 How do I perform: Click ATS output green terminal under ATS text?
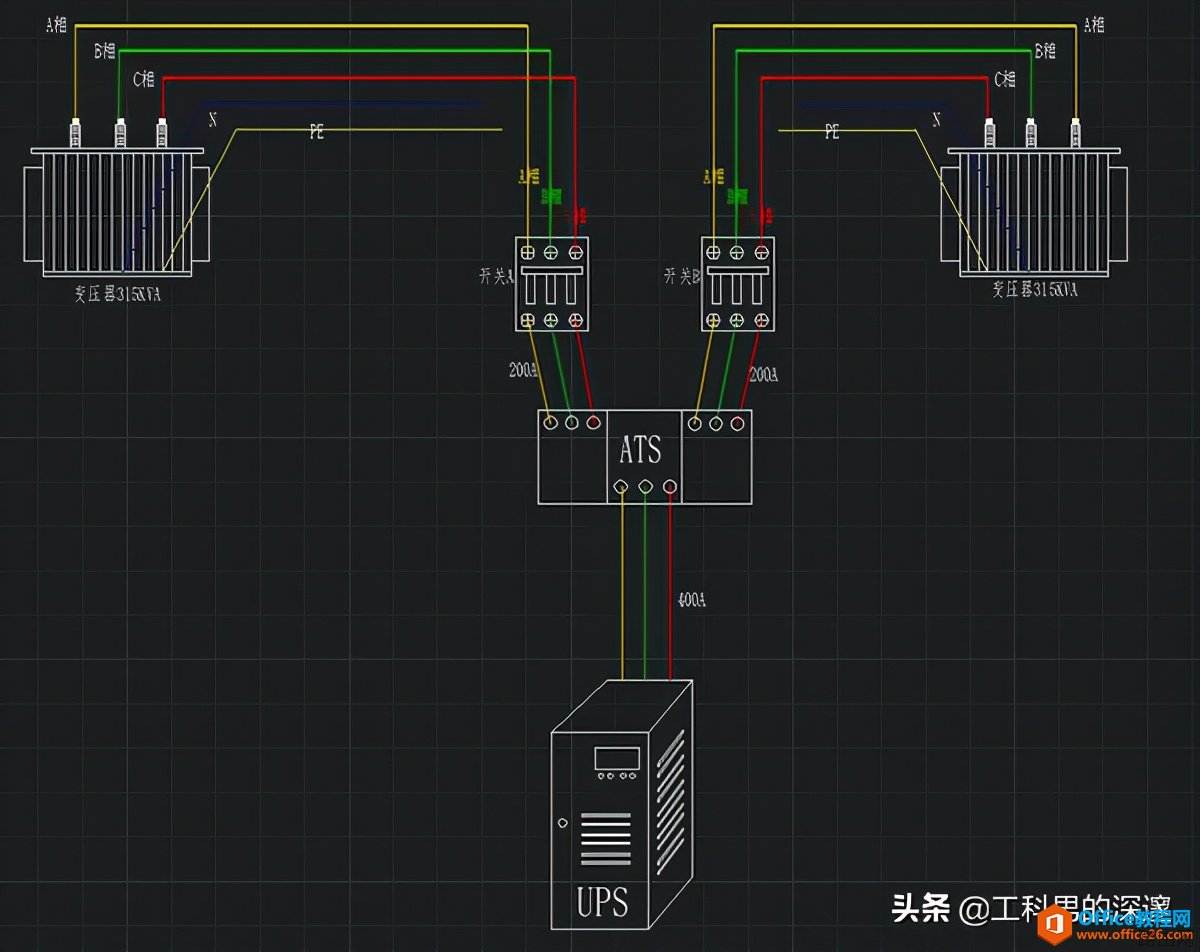(645, 487)
